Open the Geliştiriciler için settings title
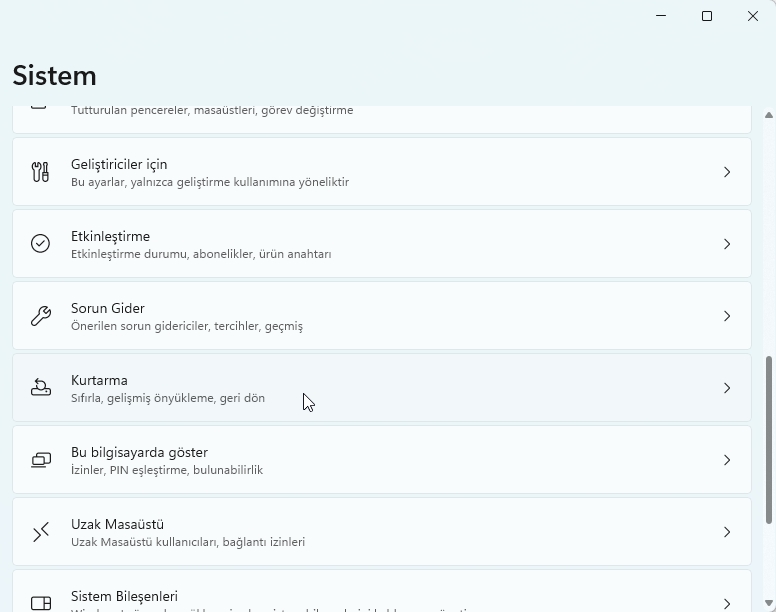 (119, 164)
